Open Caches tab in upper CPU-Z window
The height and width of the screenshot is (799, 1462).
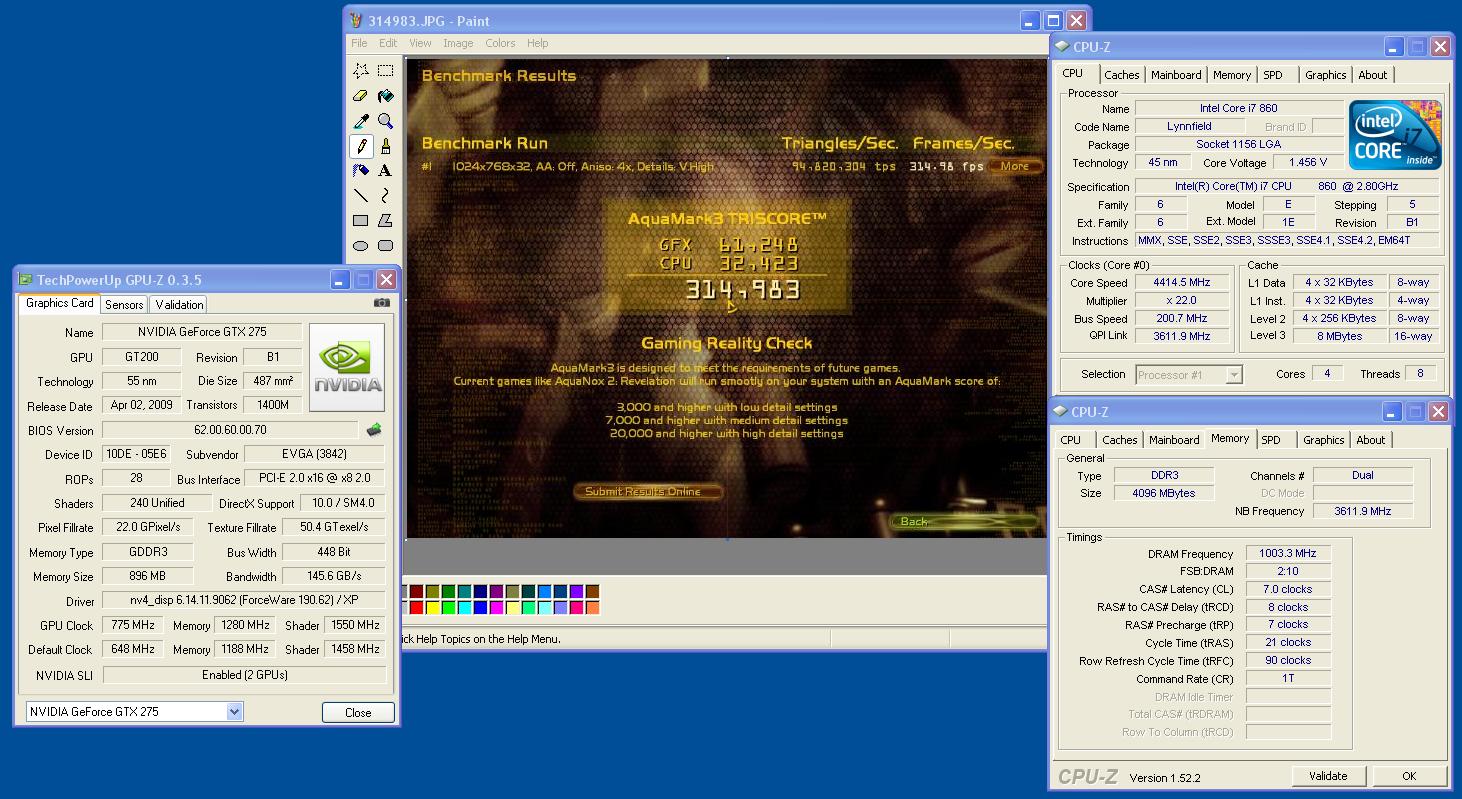pos(1121,75)
